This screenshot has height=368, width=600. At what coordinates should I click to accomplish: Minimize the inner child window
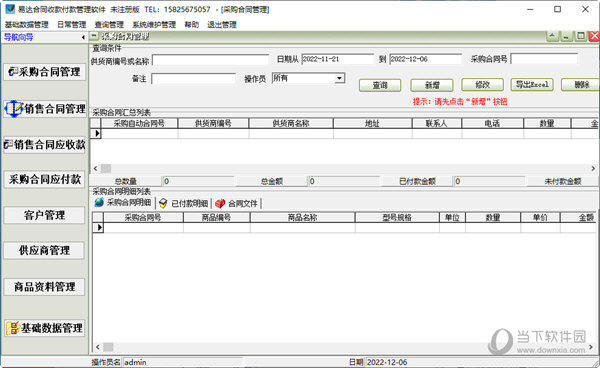click(566, 36)
